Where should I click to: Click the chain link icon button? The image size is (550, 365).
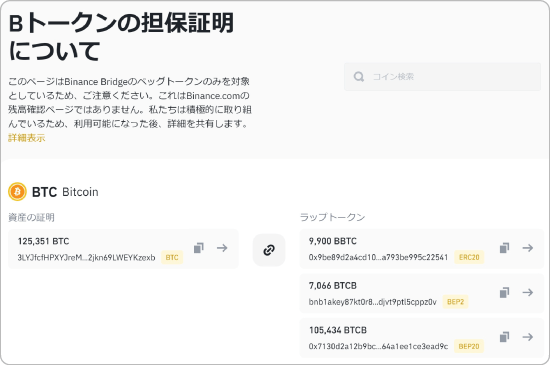pyautogui.click(x=269, y=250)
